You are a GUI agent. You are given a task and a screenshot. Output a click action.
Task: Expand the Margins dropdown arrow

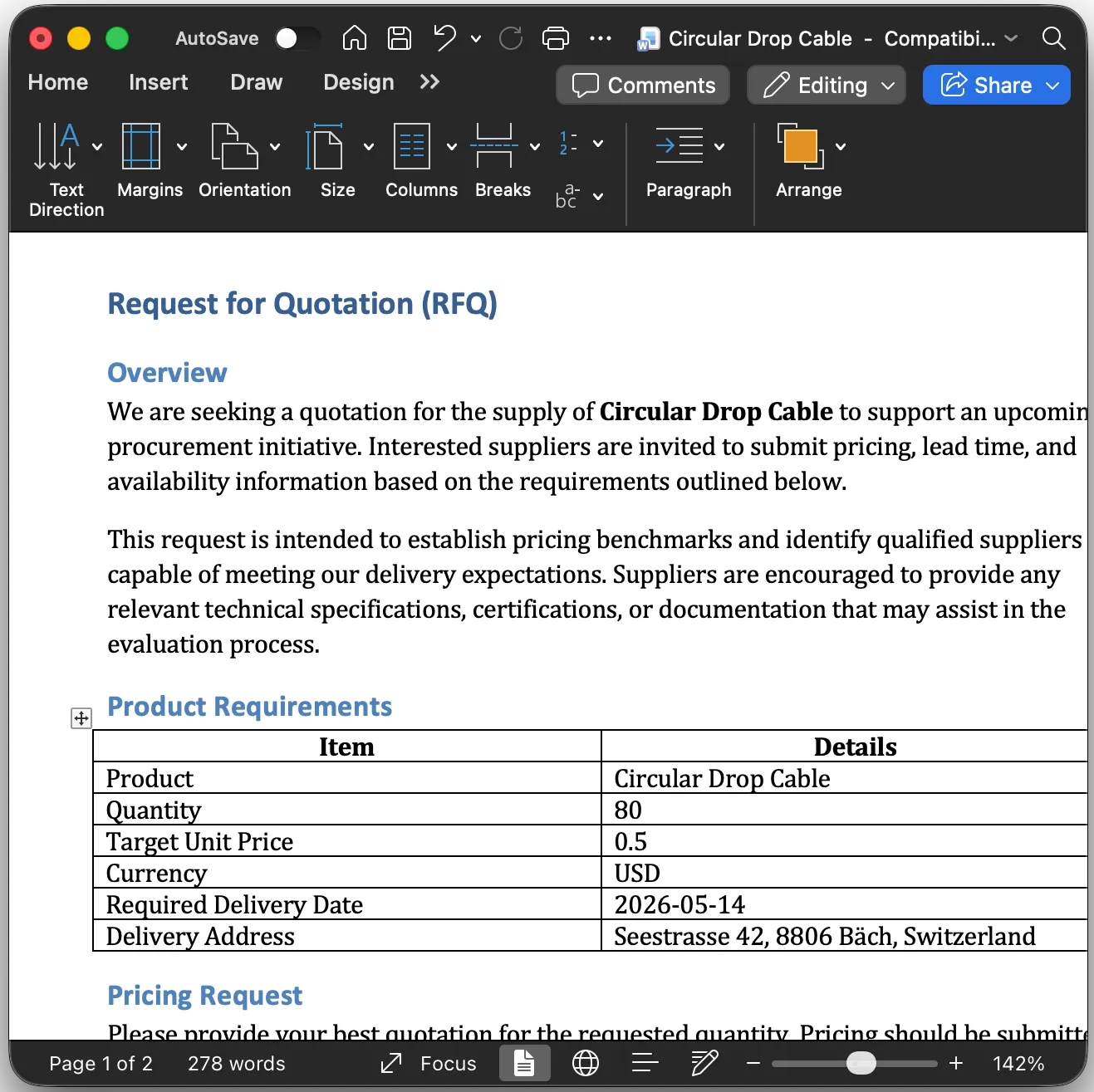182,146
